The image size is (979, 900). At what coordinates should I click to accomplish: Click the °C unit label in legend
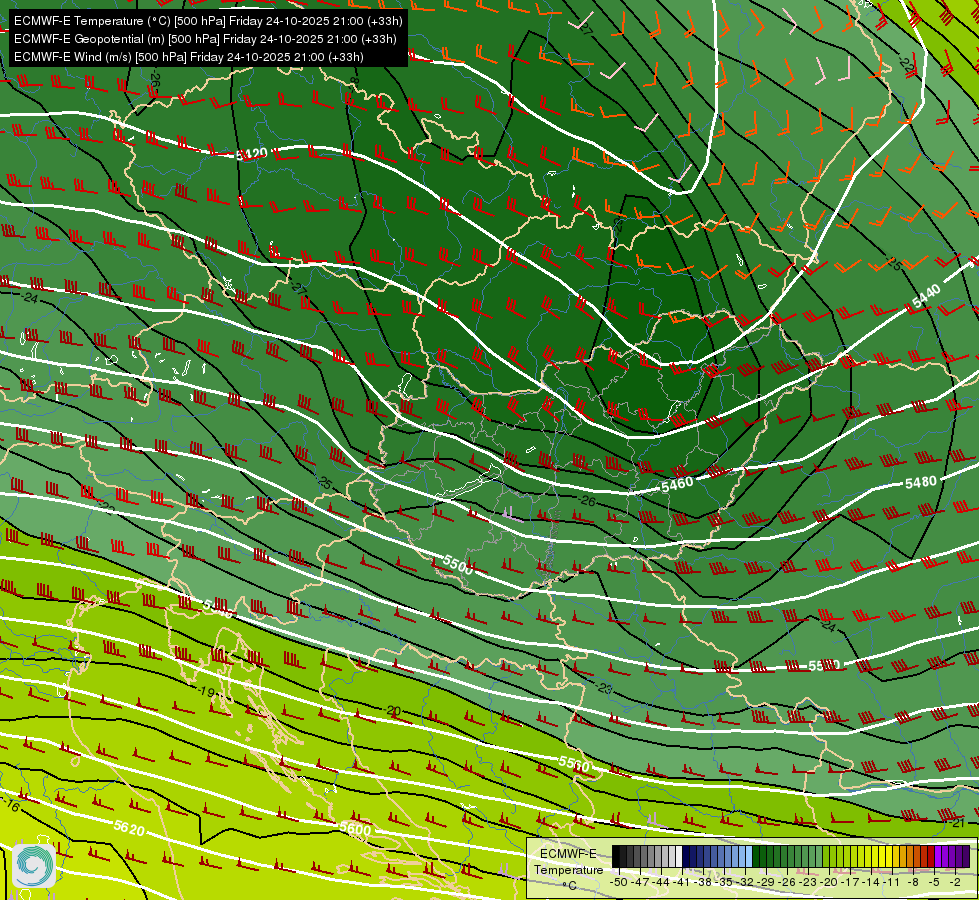(569, 886)
